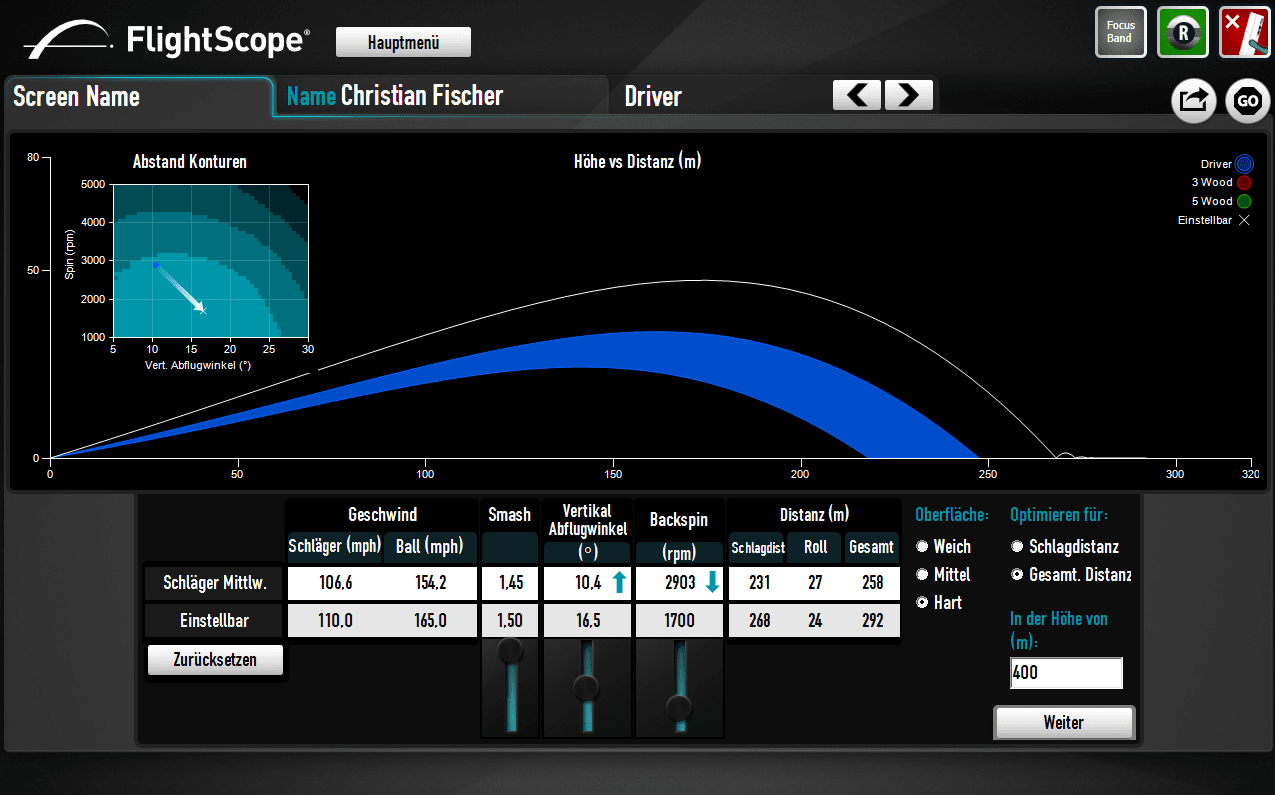Select Weich surface option
The height and width of the screenshot is (795, 1275).
(x=922, y=547)
